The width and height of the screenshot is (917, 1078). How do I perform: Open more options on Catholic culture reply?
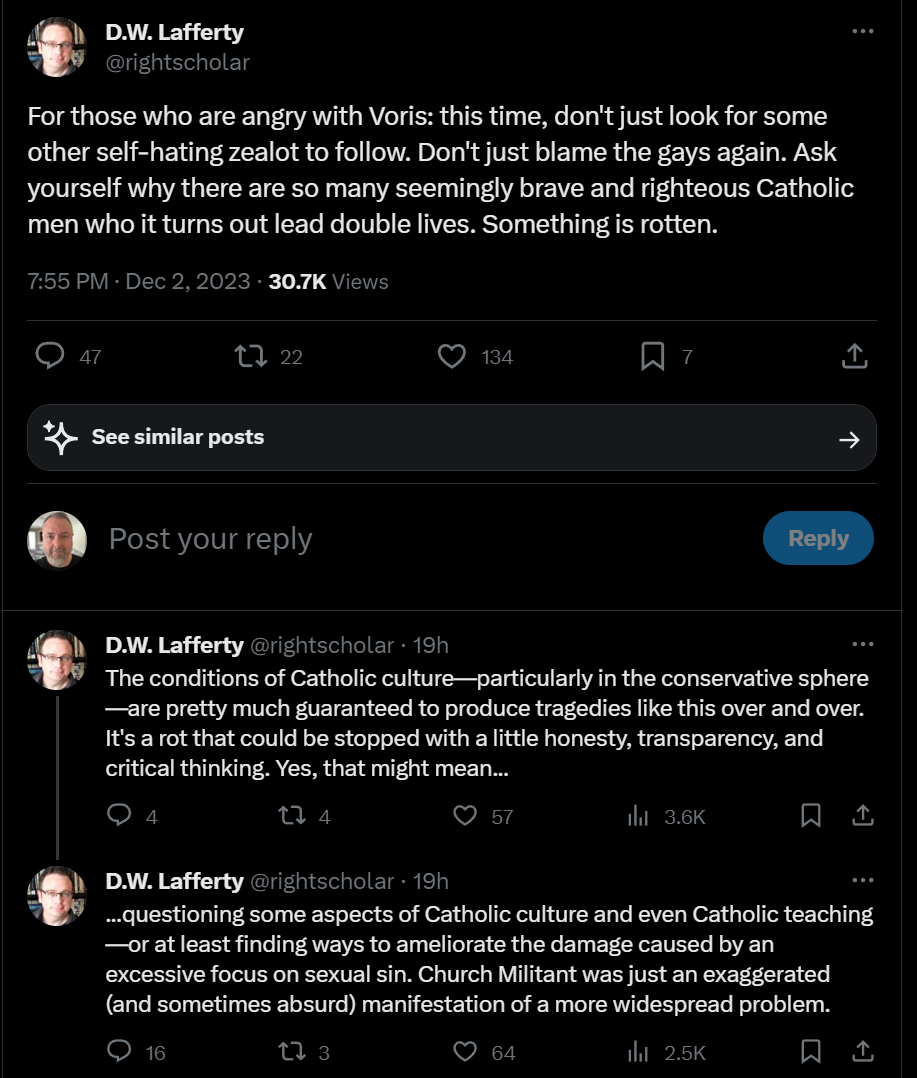pos(862,645)
